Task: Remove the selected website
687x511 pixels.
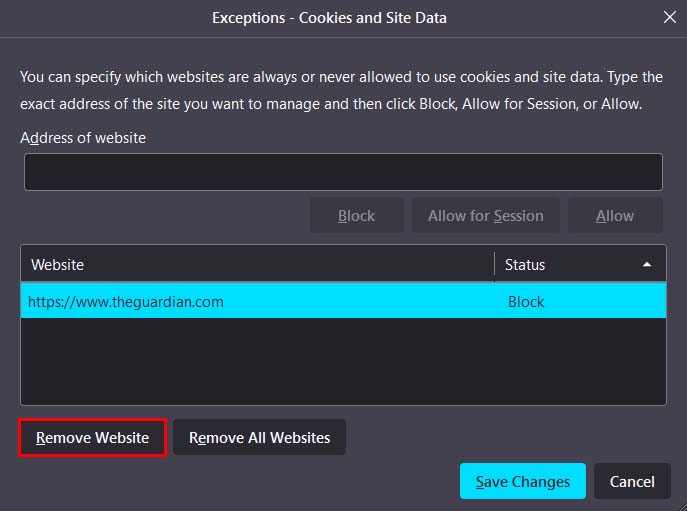Action: [x=92, y=438]
